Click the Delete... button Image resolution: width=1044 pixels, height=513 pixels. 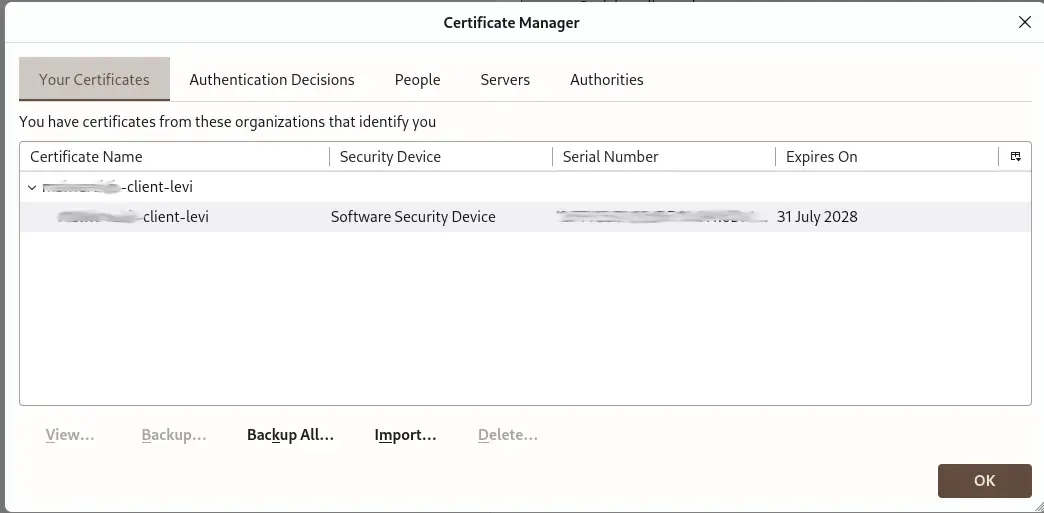(507, 435)
